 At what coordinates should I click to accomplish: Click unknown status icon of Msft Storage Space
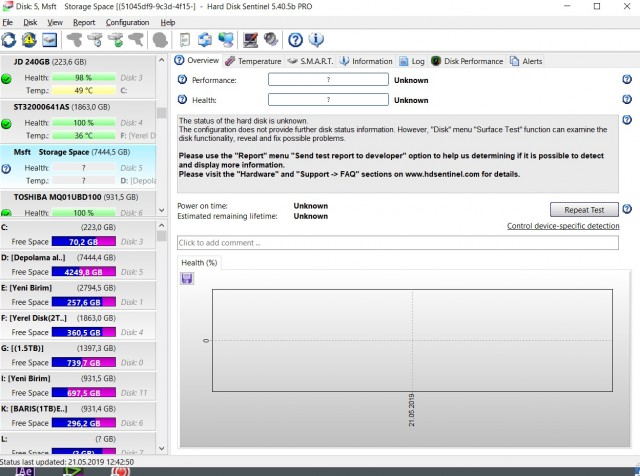pyautogui.click(x=6, y=169)
